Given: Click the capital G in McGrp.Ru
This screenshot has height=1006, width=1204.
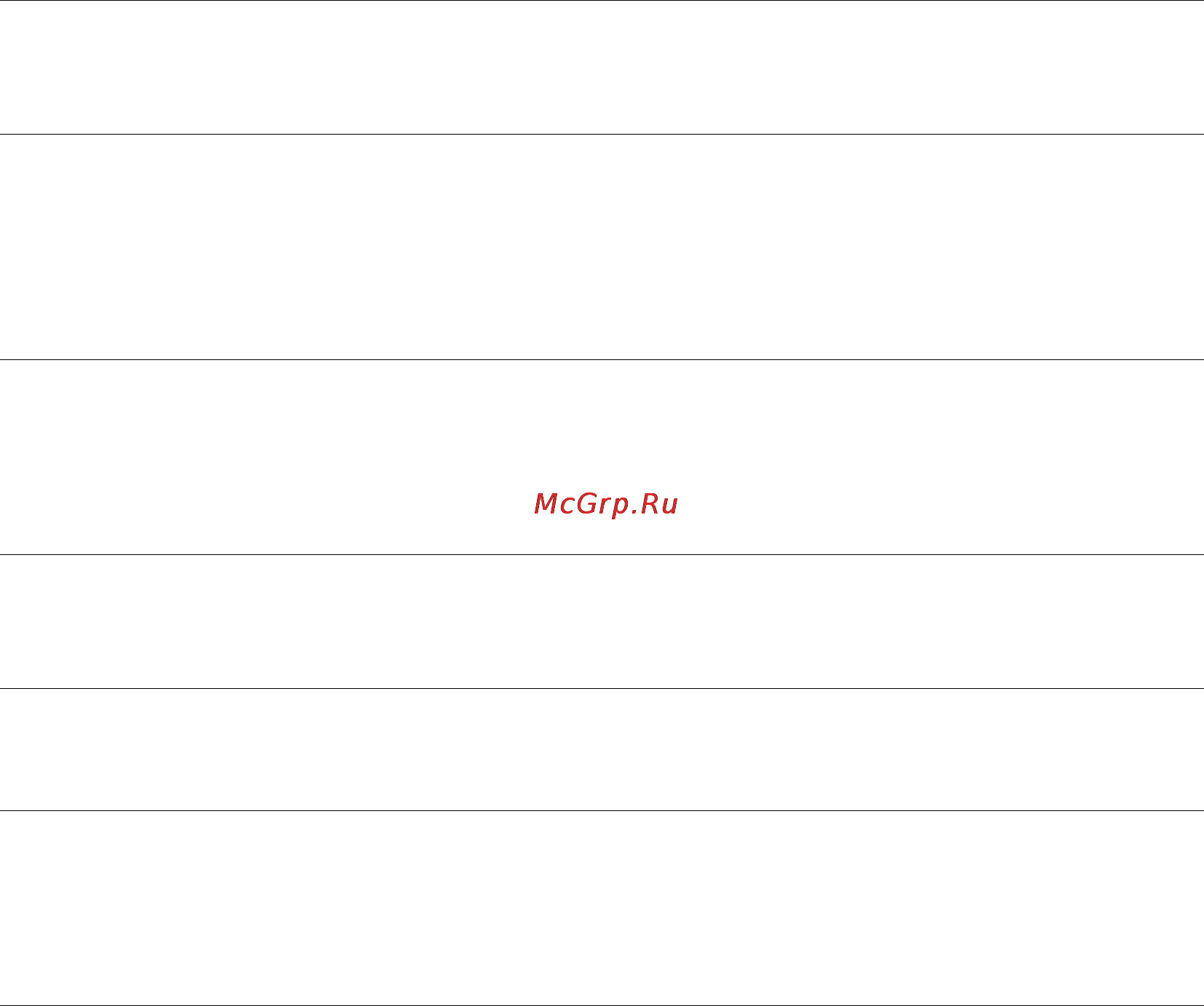Looking at the screenshot, I should click(586, 503).
